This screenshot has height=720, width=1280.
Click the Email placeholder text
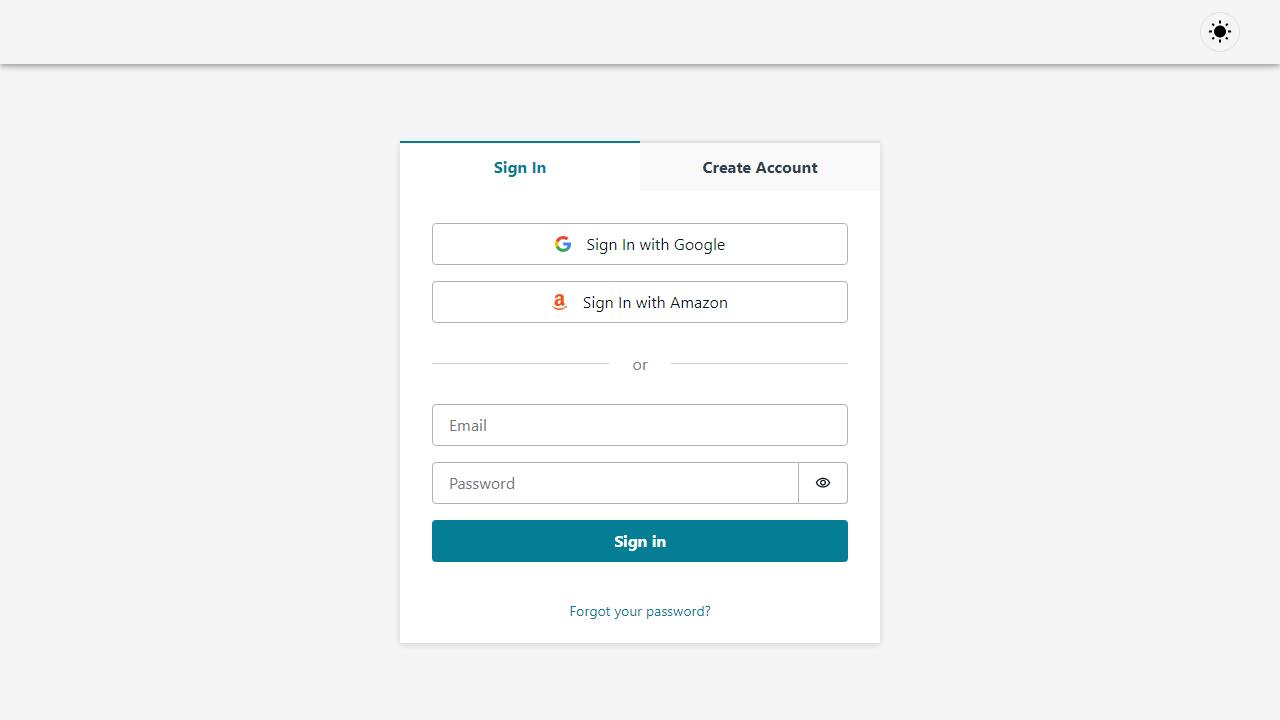tap(468, 425)
